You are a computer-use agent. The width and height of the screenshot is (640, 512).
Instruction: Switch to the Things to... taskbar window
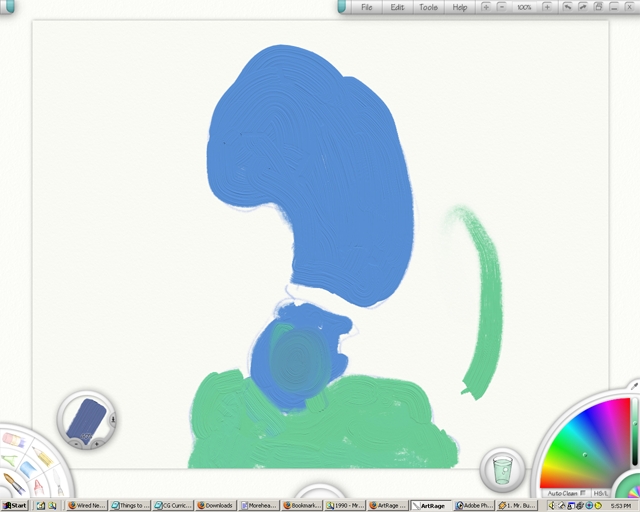[x=130, y=505]
